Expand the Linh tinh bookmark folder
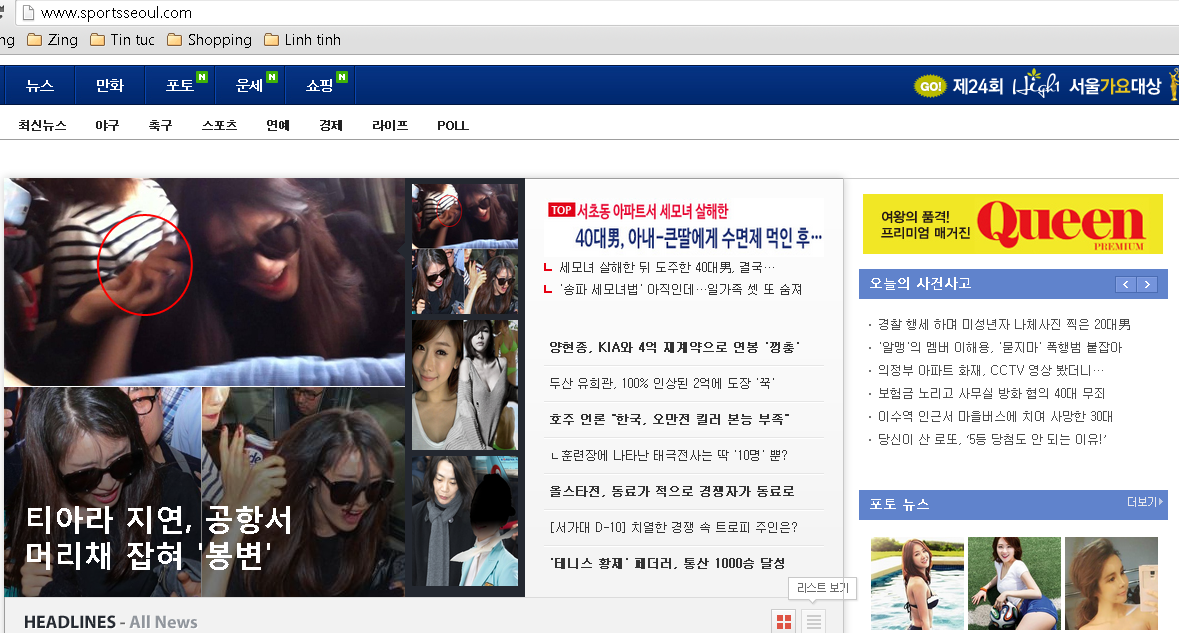The image size is (1179, 633). 302,40
